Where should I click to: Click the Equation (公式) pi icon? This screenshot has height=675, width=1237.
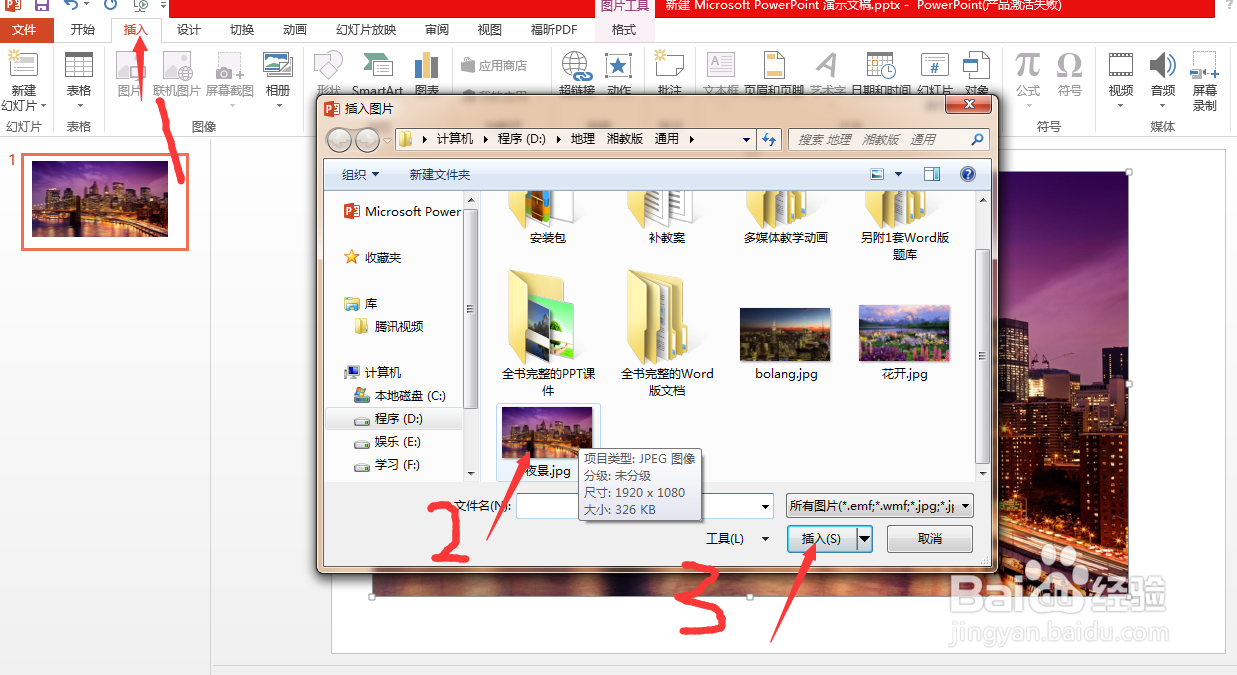(1028, 65)
